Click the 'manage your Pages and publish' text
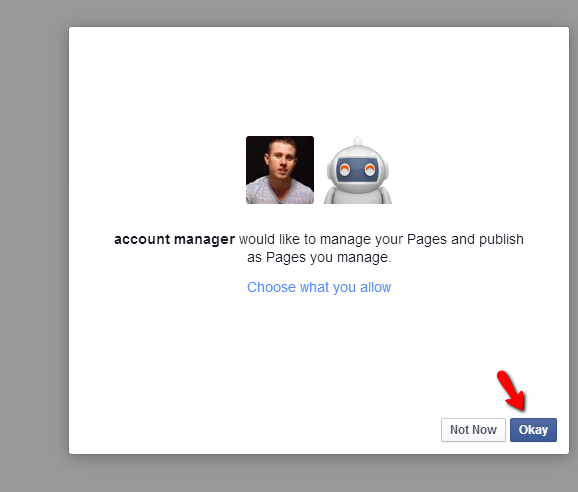Viewport: 578px width, 492px height. [422, 239]
